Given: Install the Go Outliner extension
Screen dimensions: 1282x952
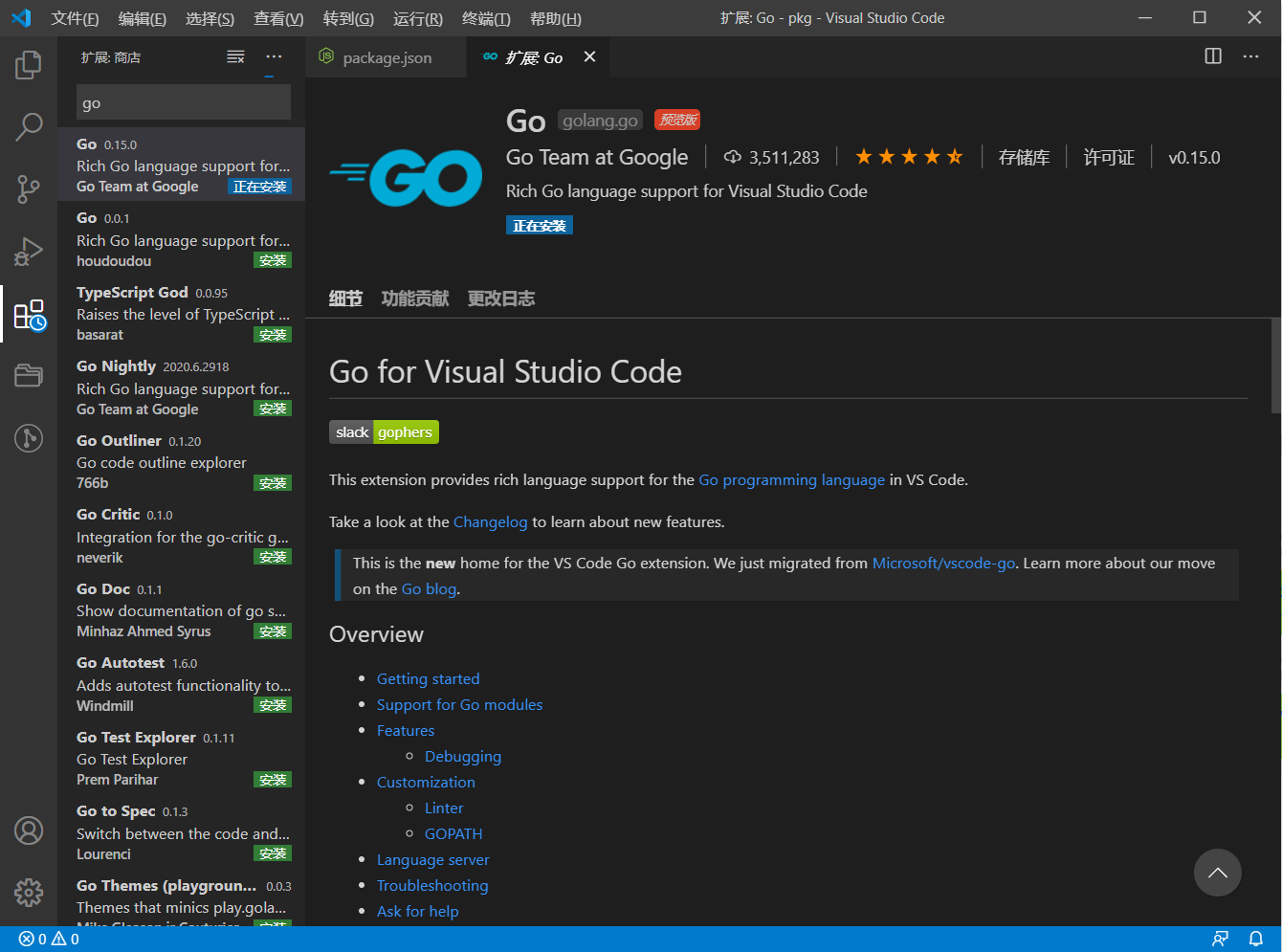Looking at the screenshot, I should 273,483.
